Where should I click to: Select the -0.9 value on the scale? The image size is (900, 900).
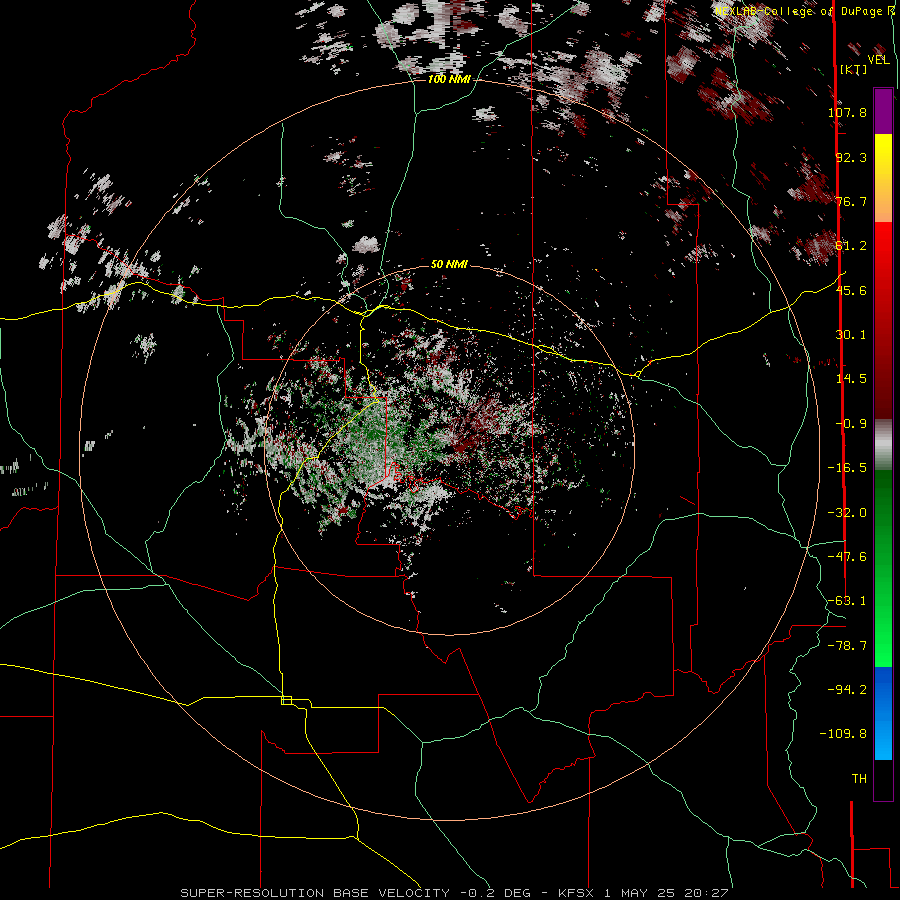click(x=851, y=424)
